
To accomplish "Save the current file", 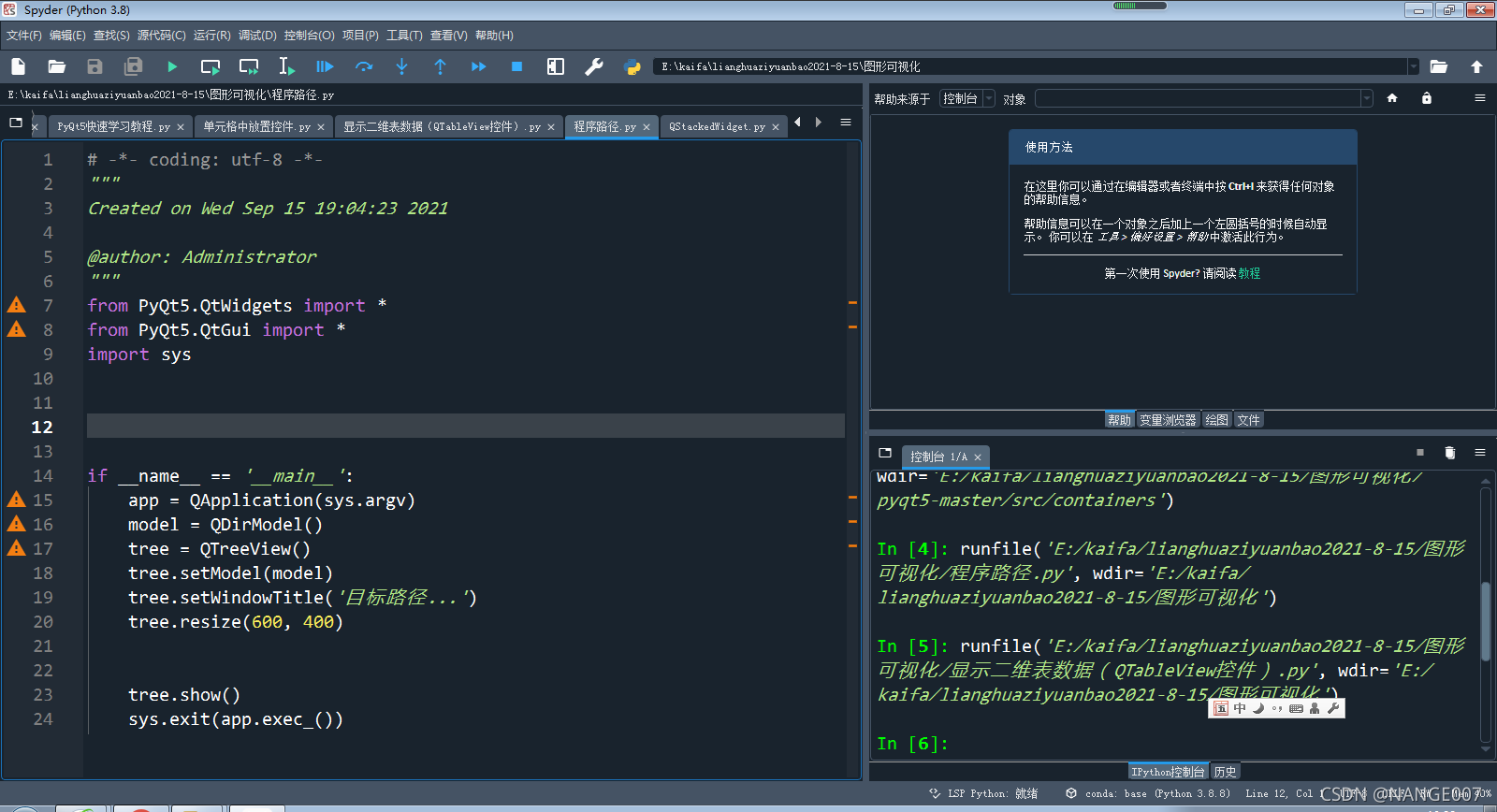I will pyautogui.click(x=94, y=66).
